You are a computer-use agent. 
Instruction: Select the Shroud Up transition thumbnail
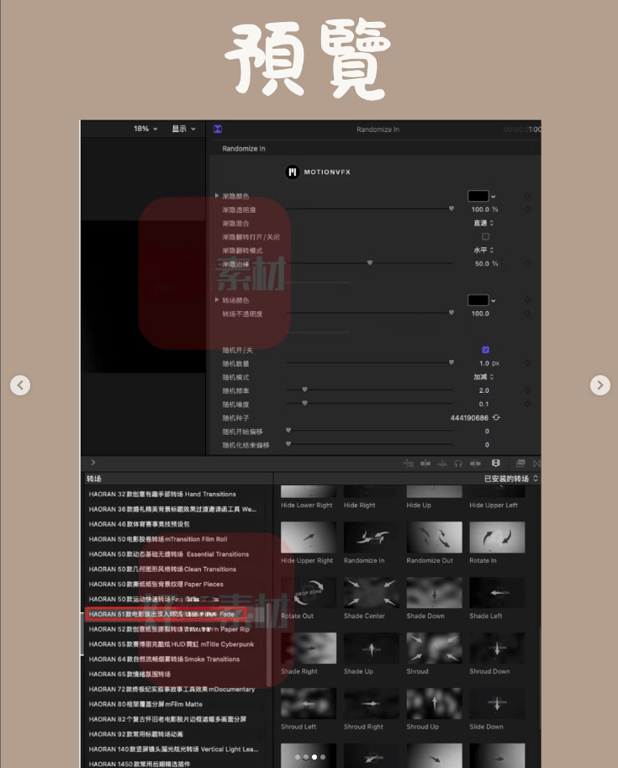pyautogui.click(x=434, y=704)
